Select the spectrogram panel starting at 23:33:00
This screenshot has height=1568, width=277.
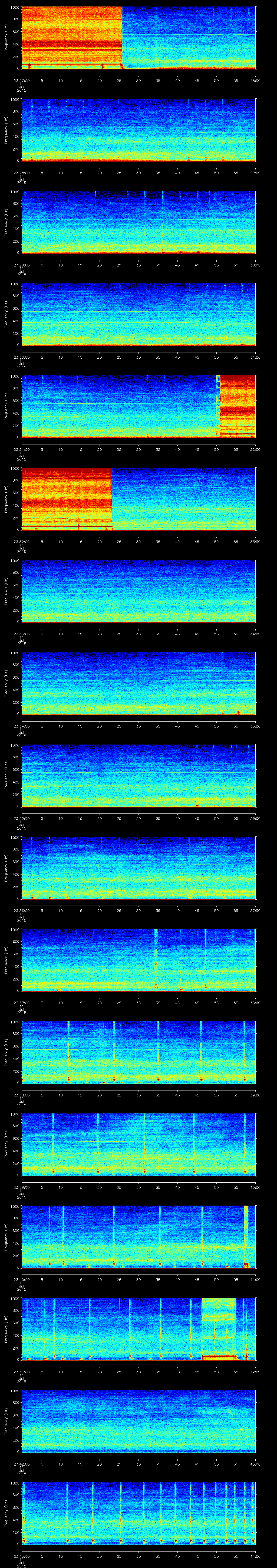(x=138, y=591)
